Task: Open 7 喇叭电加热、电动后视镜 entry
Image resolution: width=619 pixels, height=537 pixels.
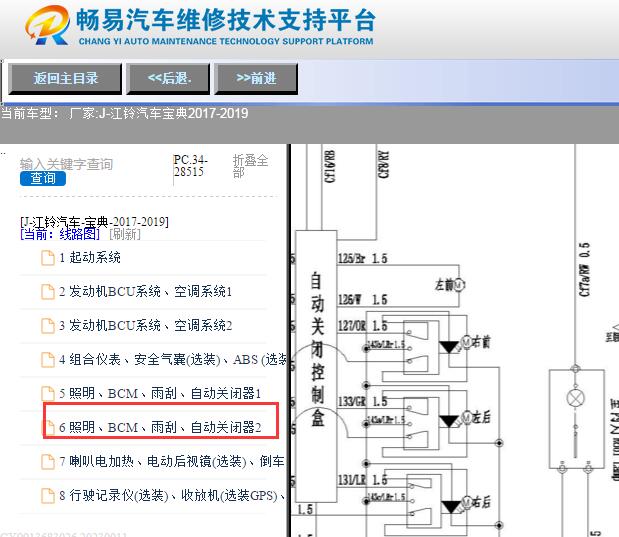Action: 172,462
